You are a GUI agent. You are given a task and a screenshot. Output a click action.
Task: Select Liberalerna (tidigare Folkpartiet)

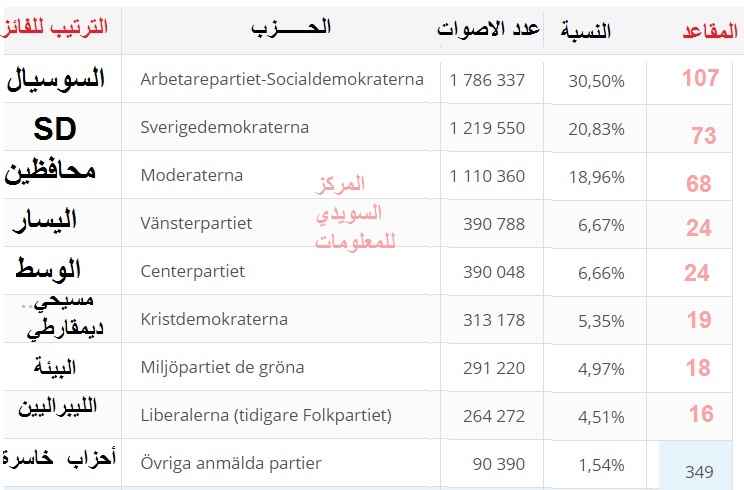tap(266, 415)
